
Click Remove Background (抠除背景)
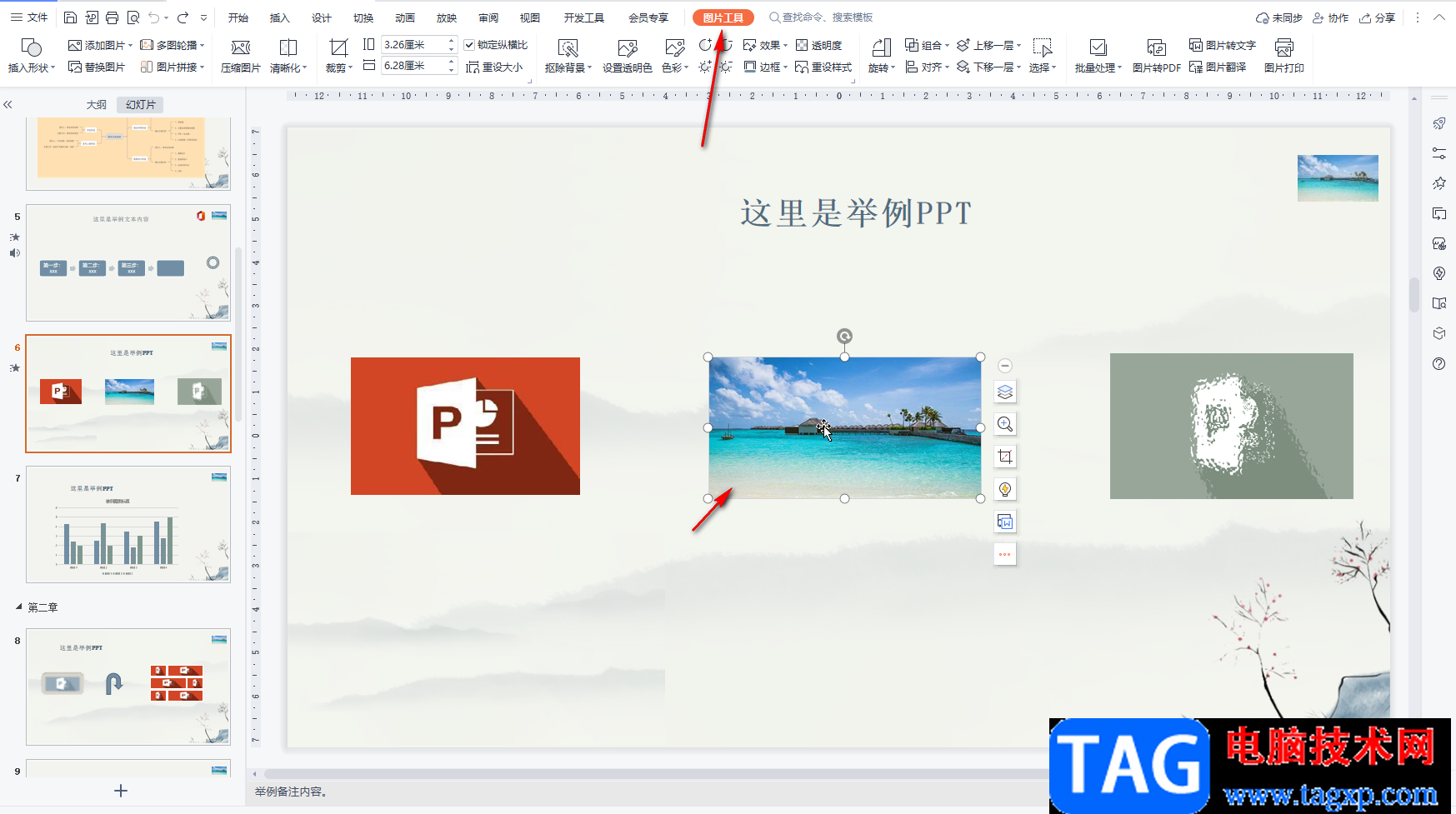click(568, 55)
